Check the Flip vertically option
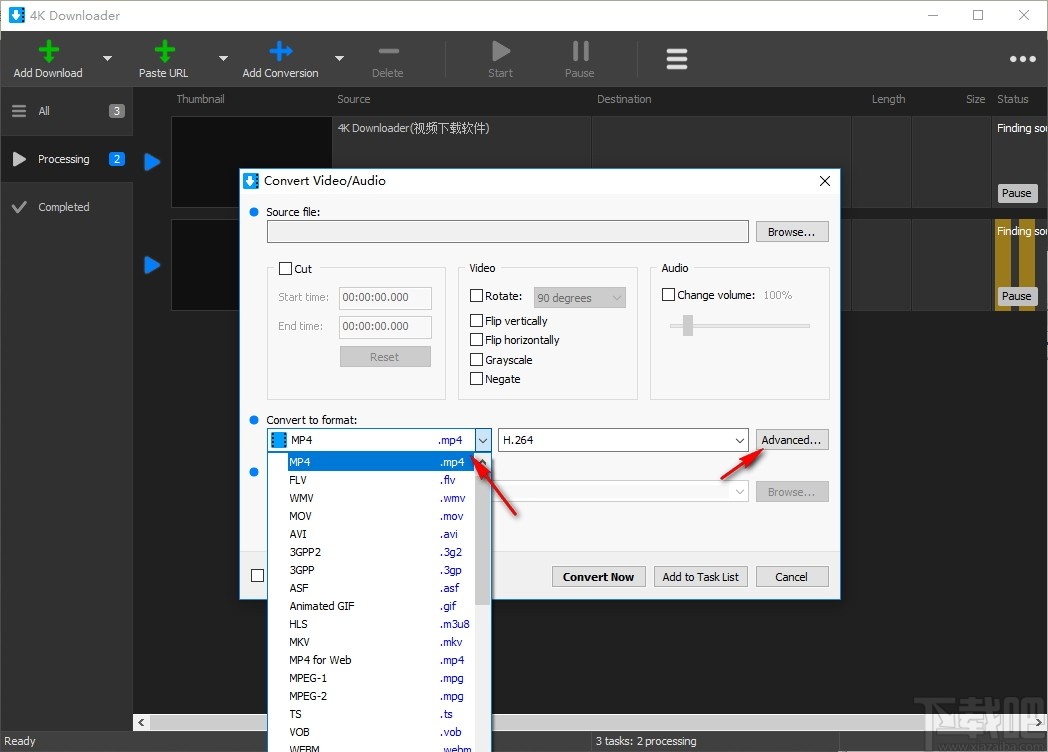Screen dimensions: 1048x752 click(477, 320)
